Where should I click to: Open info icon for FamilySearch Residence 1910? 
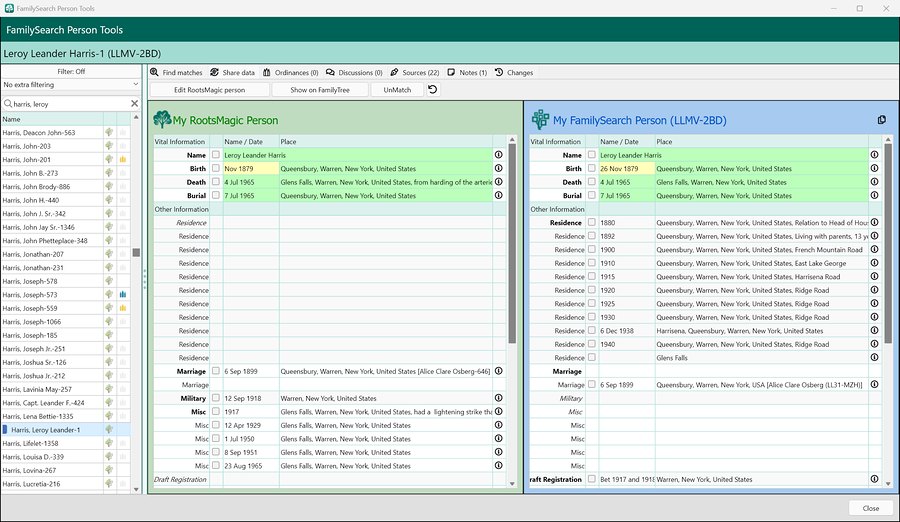click(x=874, y=263)
